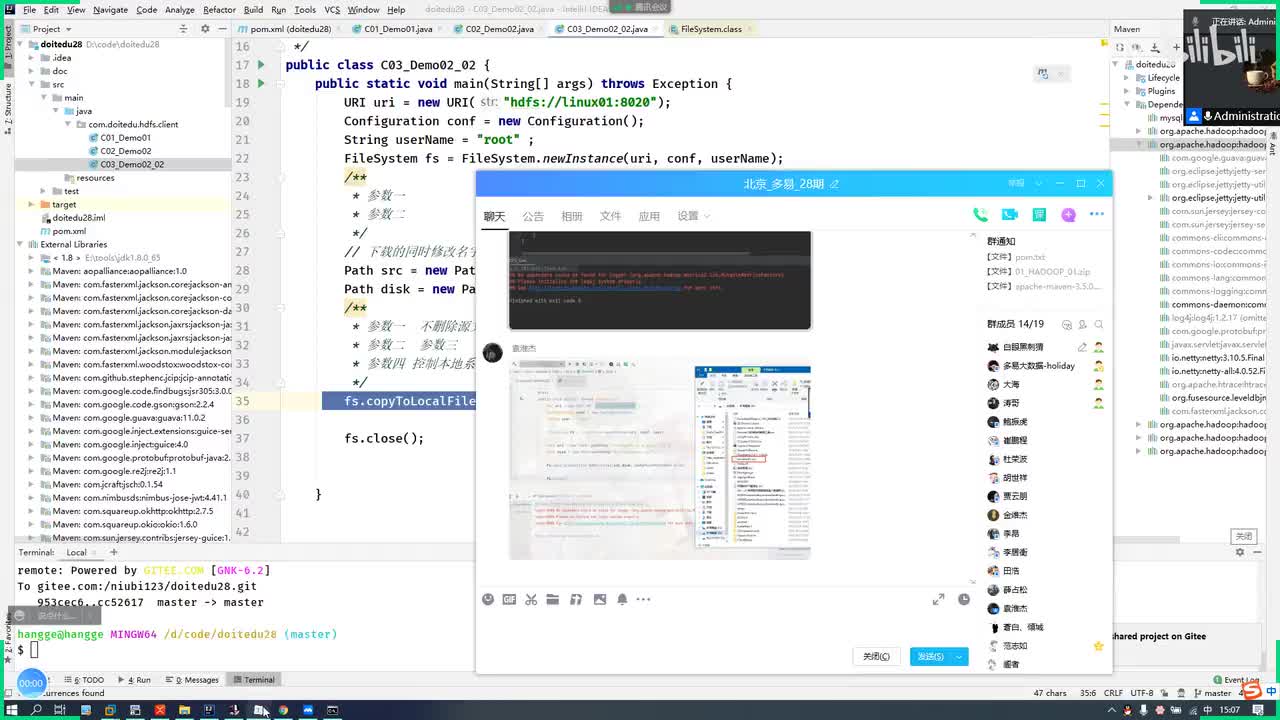This screenshot has height=720, width=1280.
Task: Open message history clock icon
Action: [x=964, y=599]
